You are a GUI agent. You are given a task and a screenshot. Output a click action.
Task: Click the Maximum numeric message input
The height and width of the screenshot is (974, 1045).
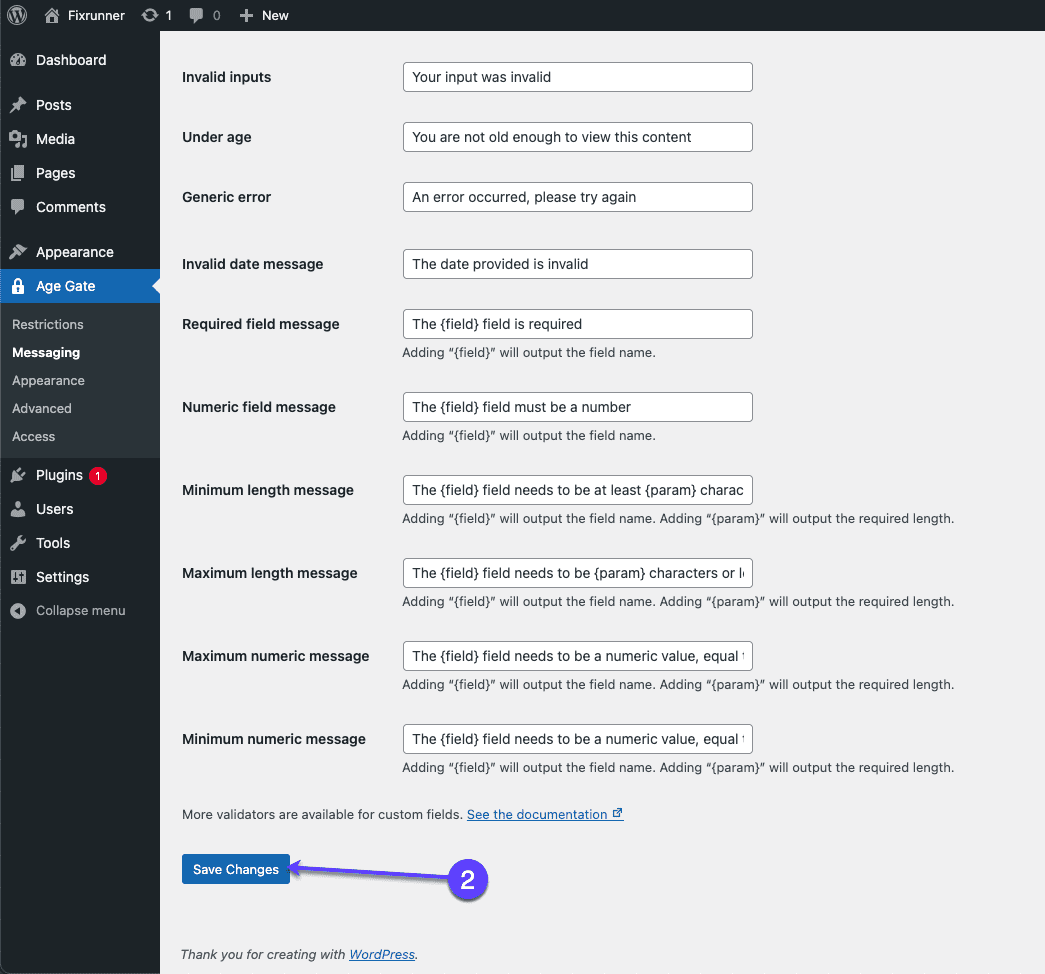(x=578, y=656)
